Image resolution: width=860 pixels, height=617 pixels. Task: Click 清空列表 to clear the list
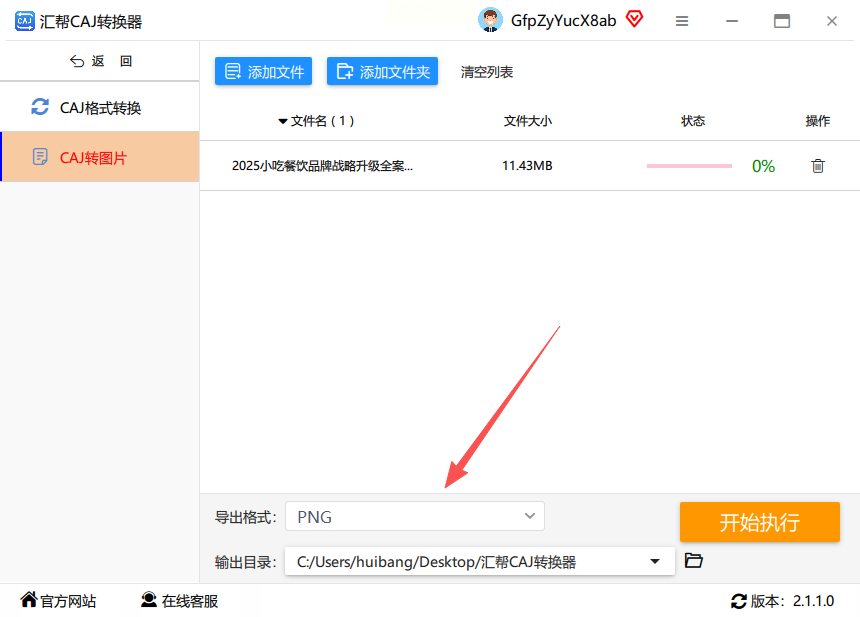[486, 72]
